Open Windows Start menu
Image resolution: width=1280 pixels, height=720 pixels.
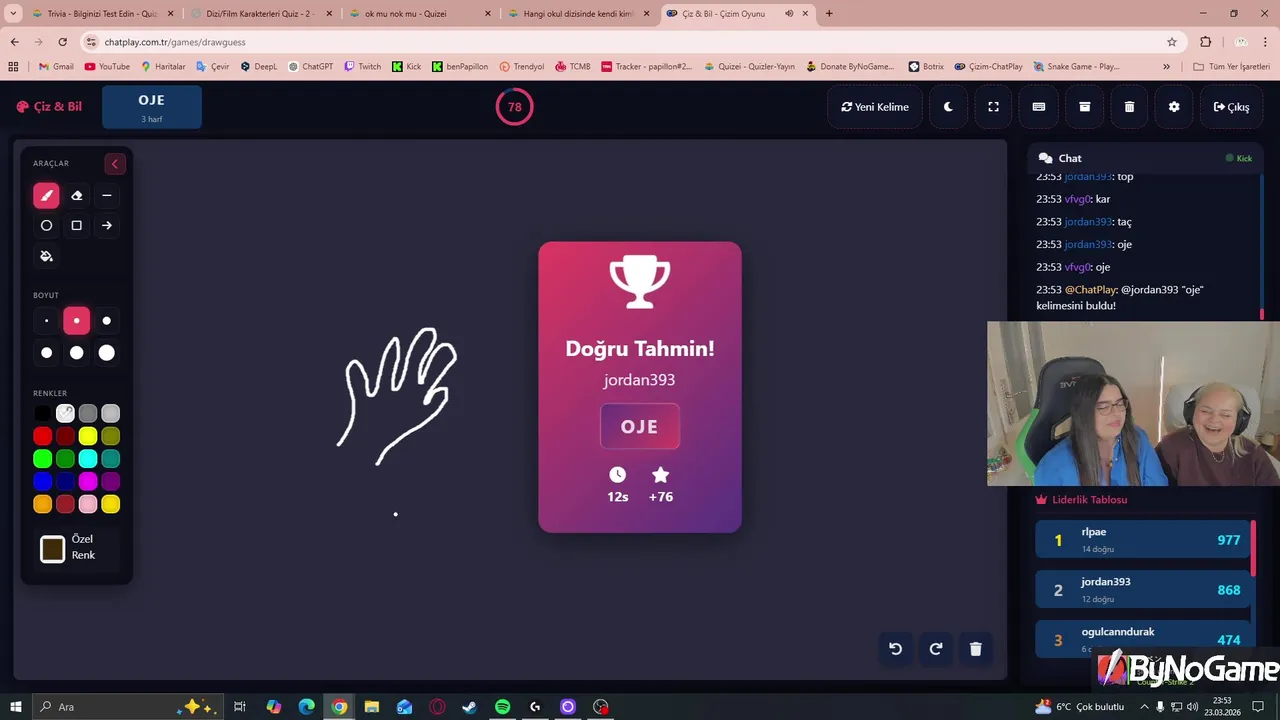(x=16, y=707)
